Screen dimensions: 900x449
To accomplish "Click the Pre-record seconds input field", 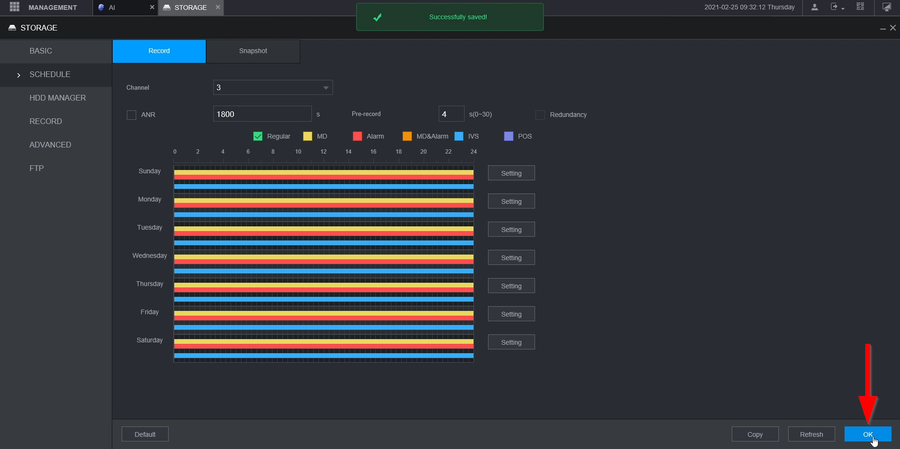I will pos(451,114).
